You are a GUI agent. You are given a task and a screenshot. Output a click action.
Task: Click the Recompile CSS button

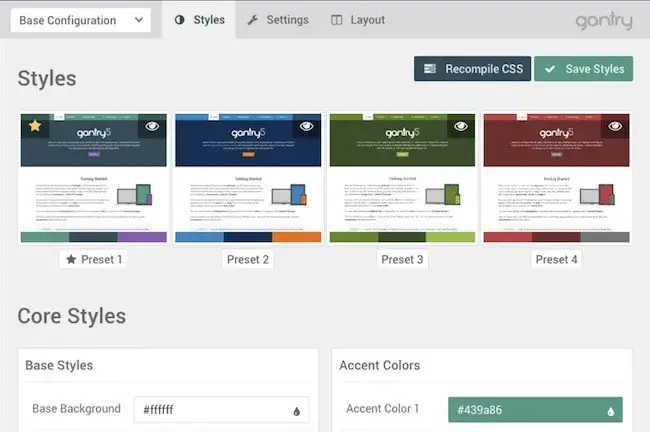click(x=473, y=69)
